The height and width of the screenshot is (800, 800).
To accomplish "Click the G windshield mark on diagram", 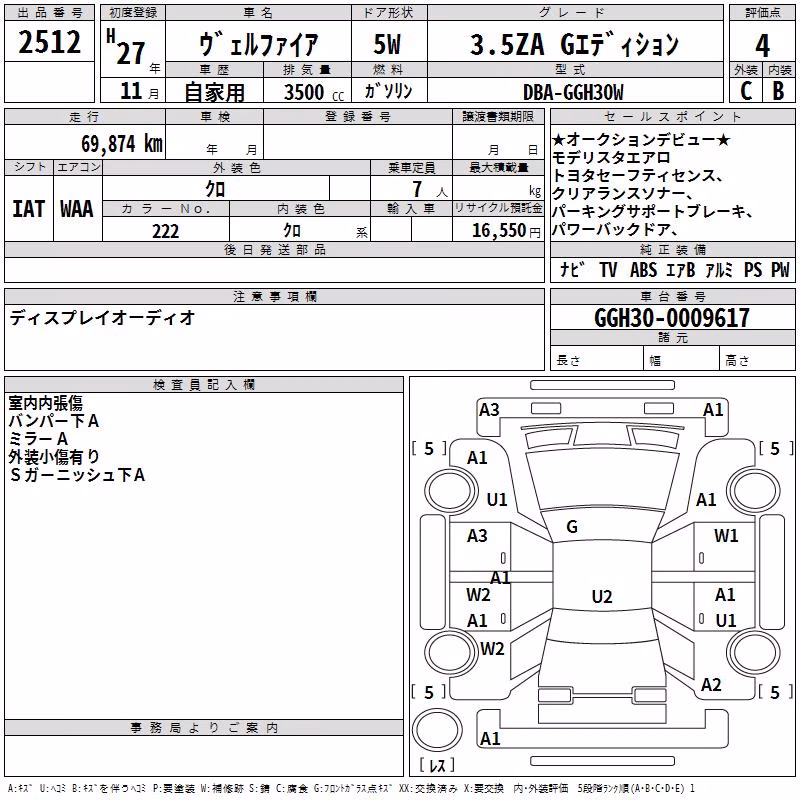I will pos(572,527).
